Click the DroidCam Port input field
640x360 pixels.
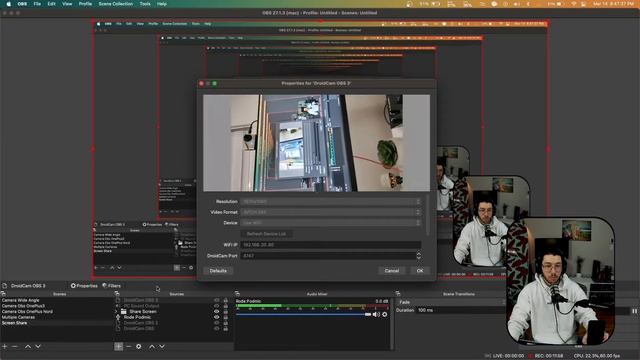pyautogui.click(x=328, y=256)
